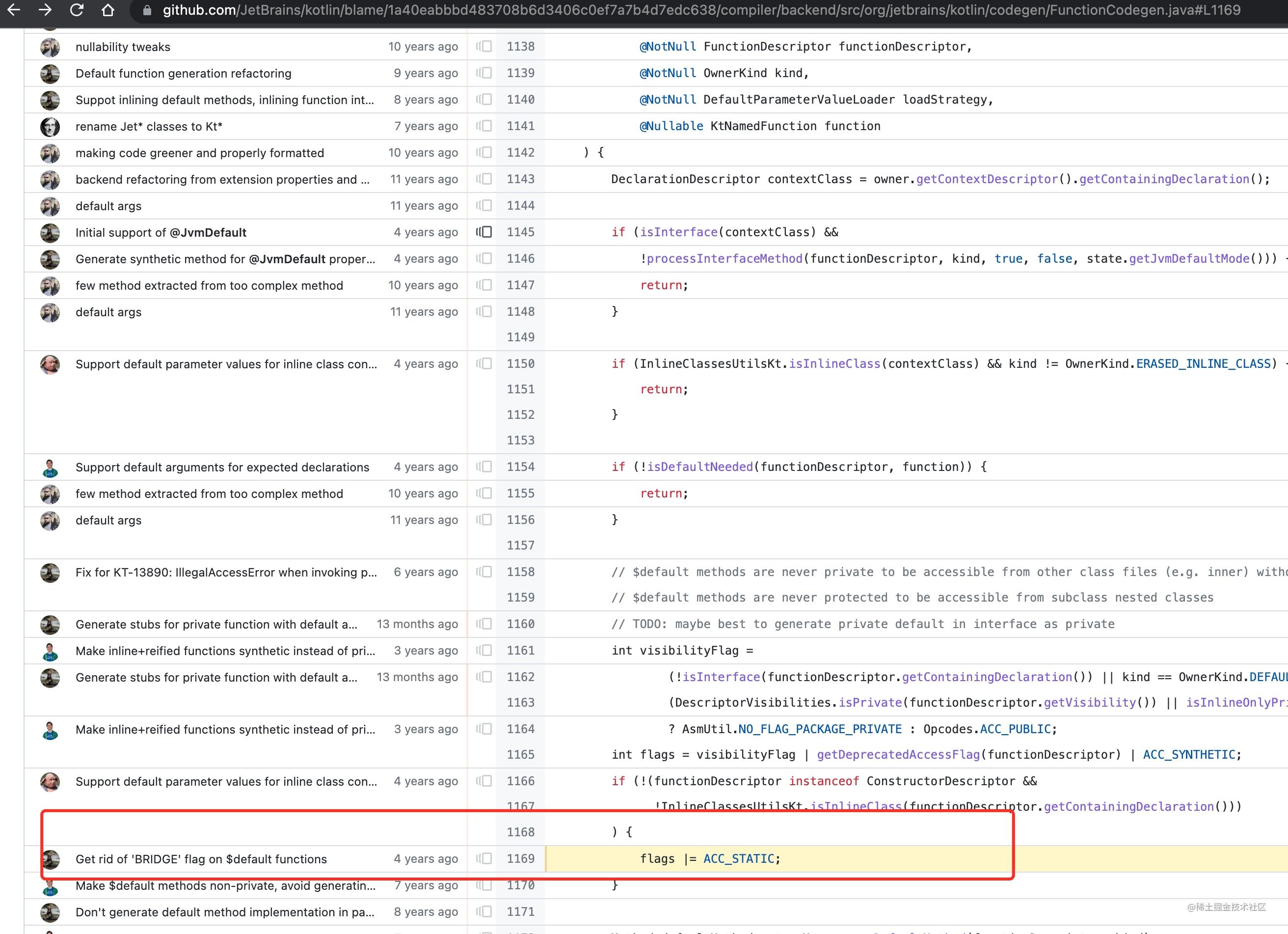
Task: Go back with the browser back arrow
Action: (x=14, y=10)
